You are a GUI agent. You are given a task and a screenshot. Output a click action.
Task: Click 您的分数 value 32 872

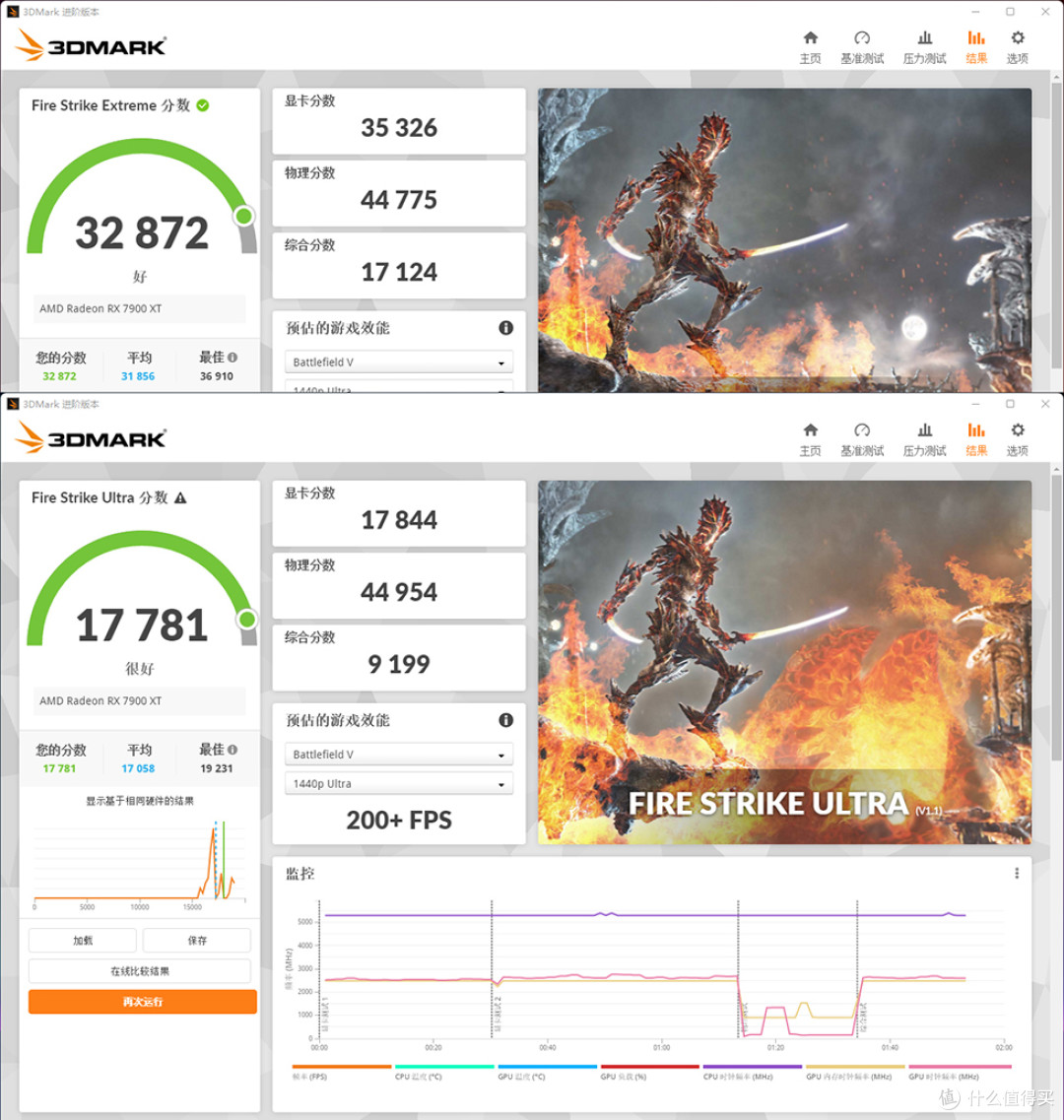click(x=59, y=376)
